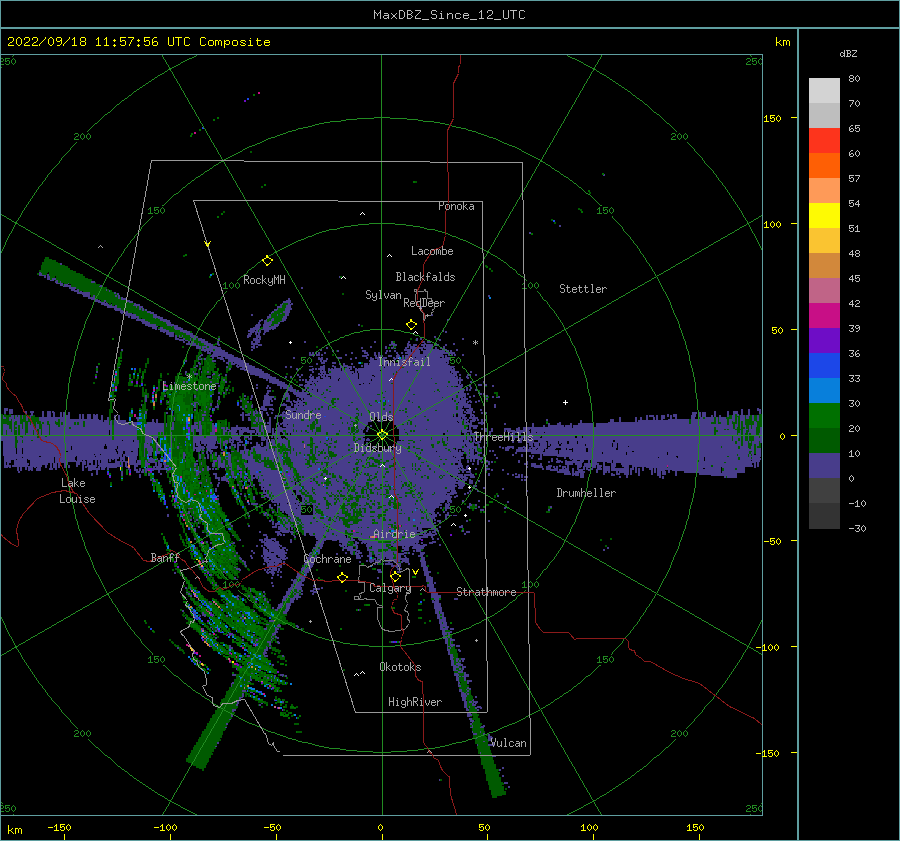The image size is (900, 841).
Task: Click the MaxDBZ_Since_12_UTC title text
Action: click(x=449, y=15)
